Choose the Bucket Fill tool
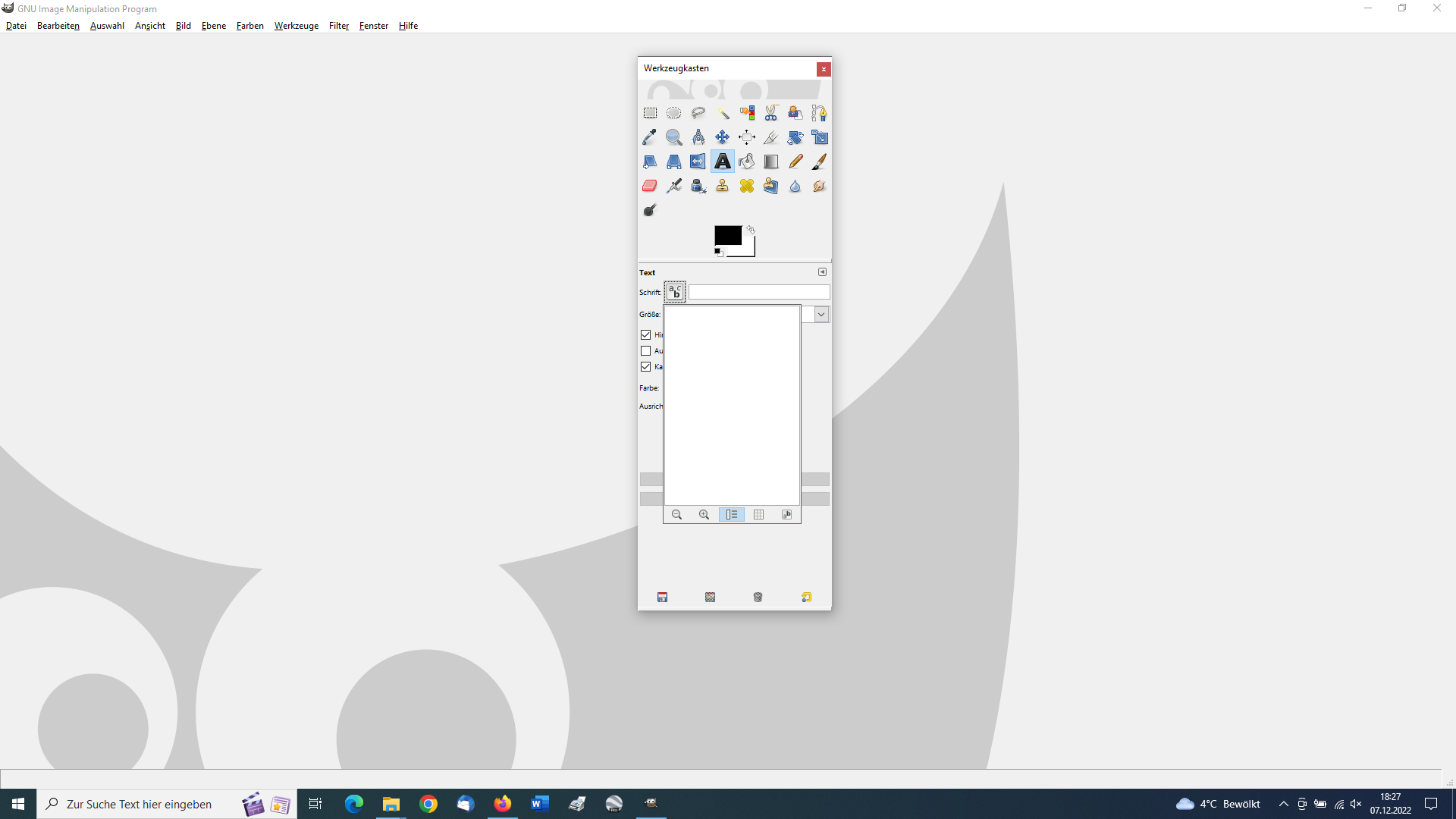Image resolution: width=1456 pixels, height=819 pixels. [x=747, y=162]
